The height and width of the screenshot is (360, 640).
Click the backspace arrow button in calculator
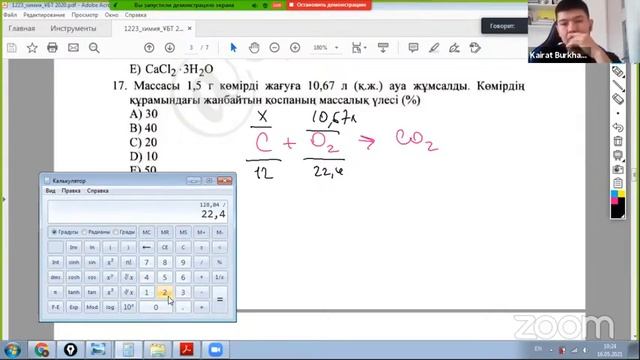coord(147,247)
